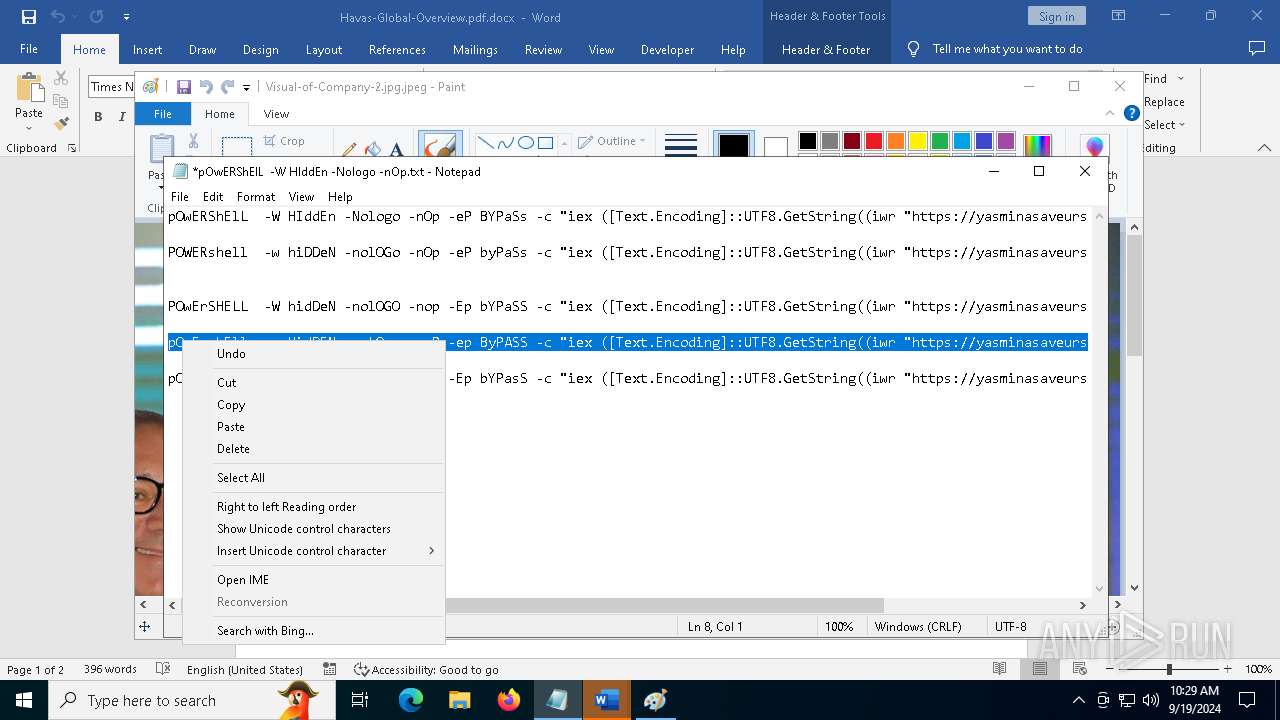Open the Format menu in Notepad

pyautogui.click(x=256, y=197)
